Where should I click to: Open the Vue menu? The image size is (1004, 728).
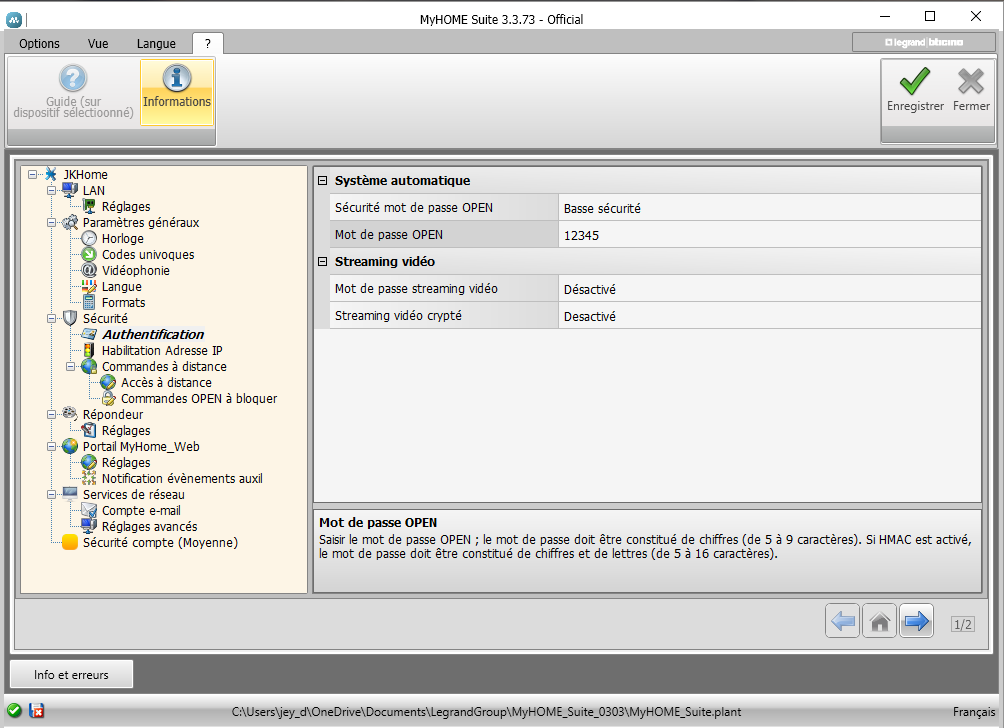pyautogui.click(x=98, y=44)
